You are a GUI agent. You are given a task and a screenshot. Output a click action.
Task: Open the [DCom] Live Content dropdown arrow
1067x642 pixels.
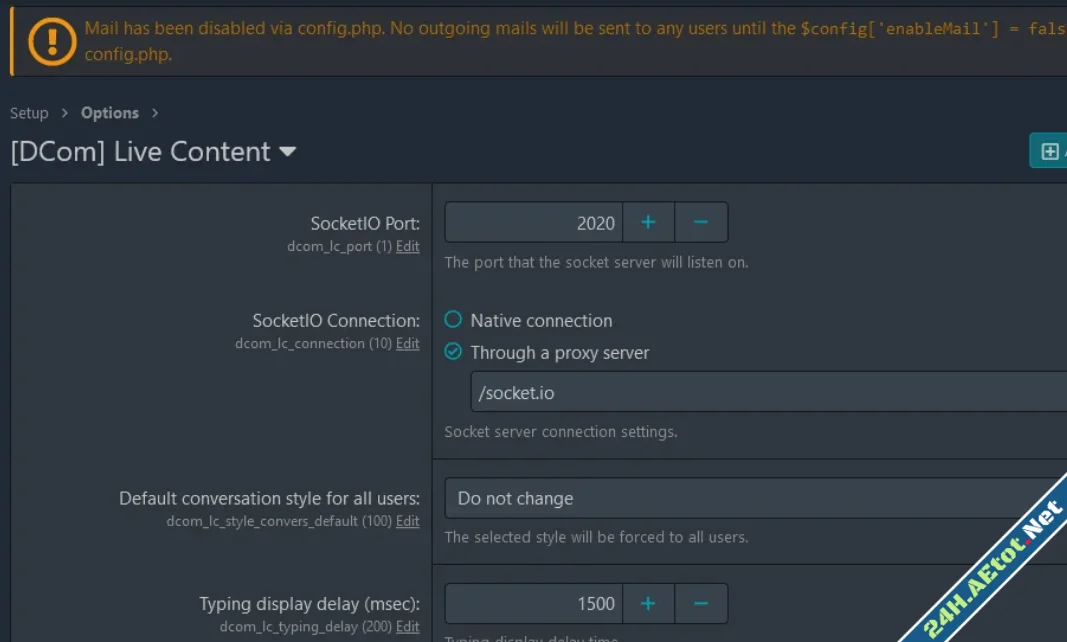pos(288,152)
